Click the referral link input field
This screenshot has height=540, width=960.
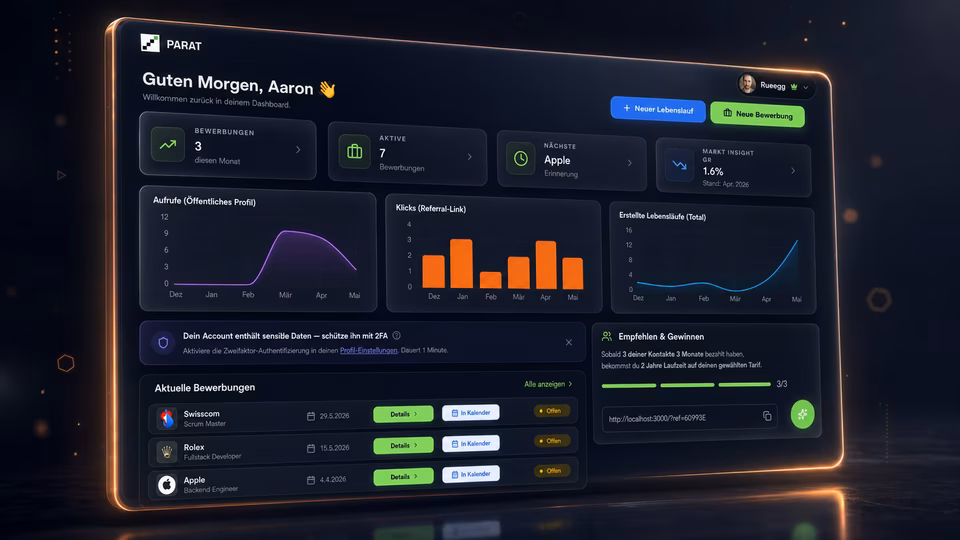point(689,418)
